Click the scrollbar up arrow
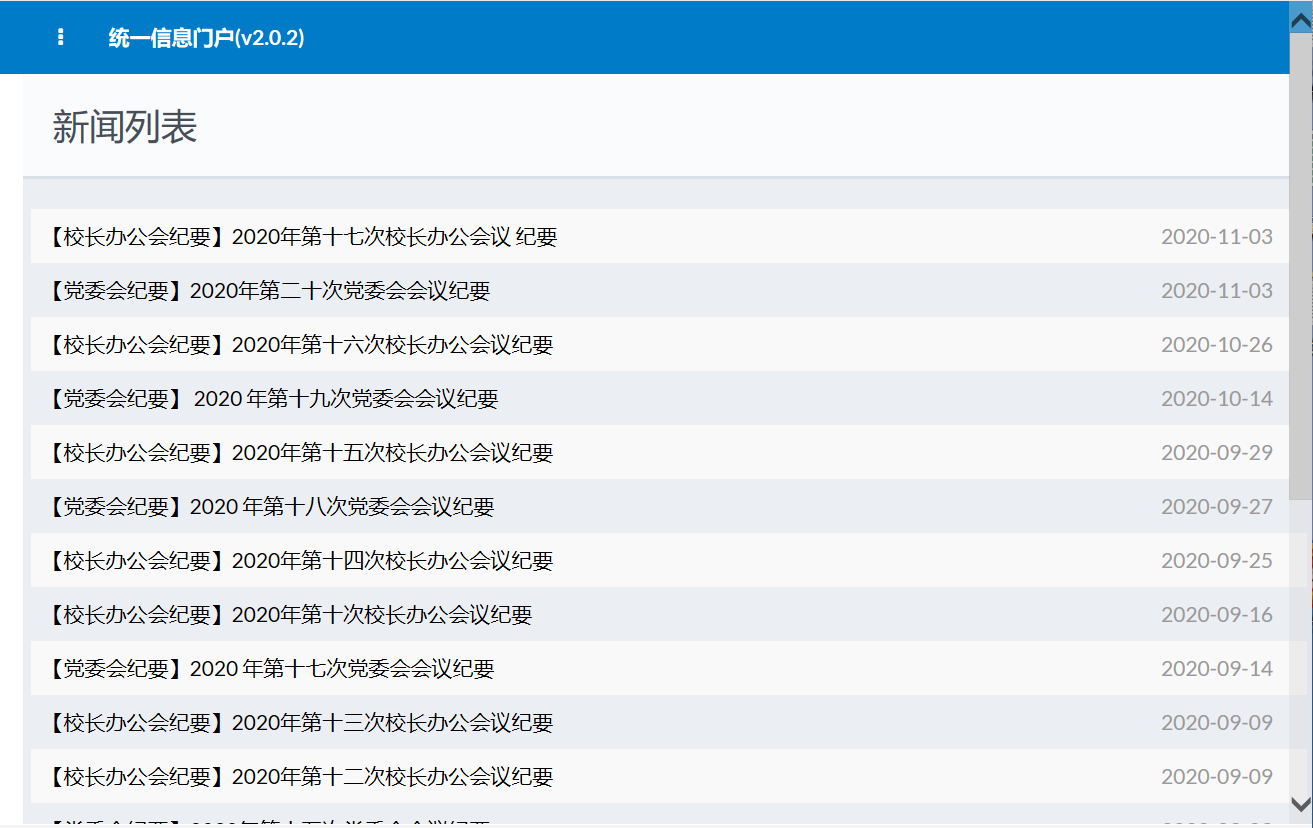This screenshot has height=828, width=1313. (1301, 17)
